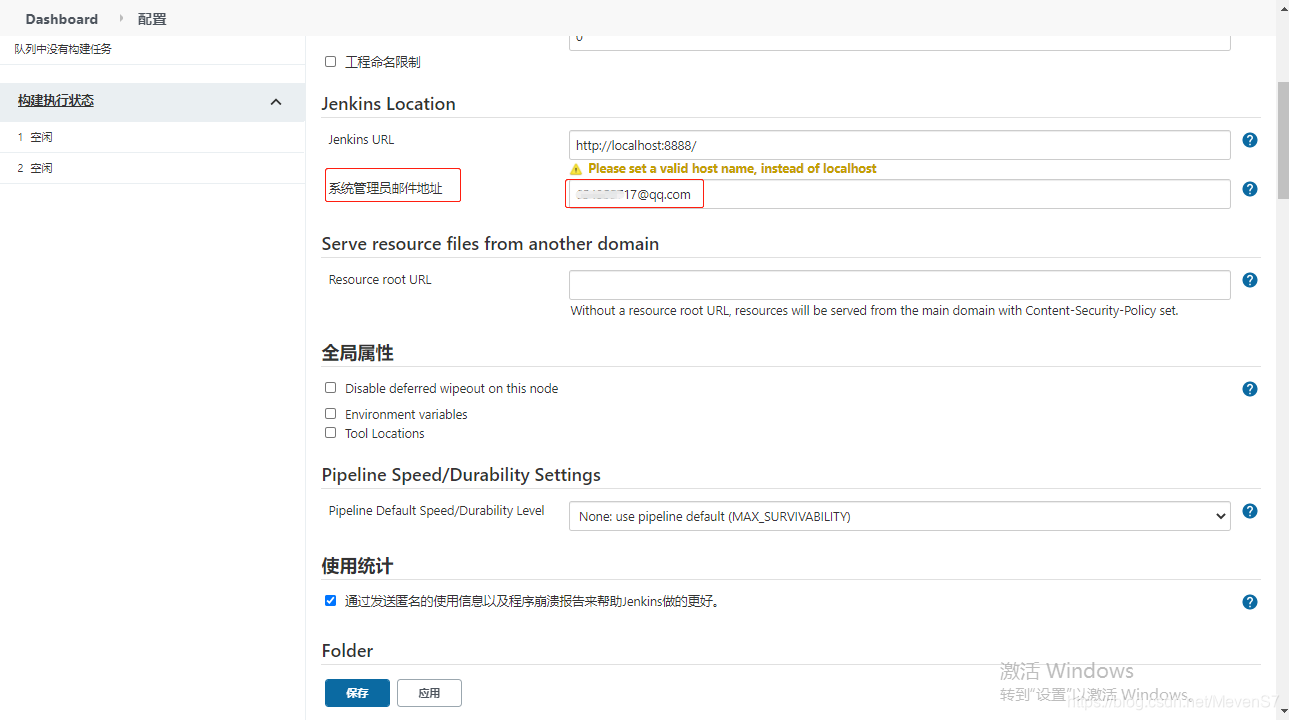
Task: Click the 队列中没有构建任务 text
Action: pos(63,49)
